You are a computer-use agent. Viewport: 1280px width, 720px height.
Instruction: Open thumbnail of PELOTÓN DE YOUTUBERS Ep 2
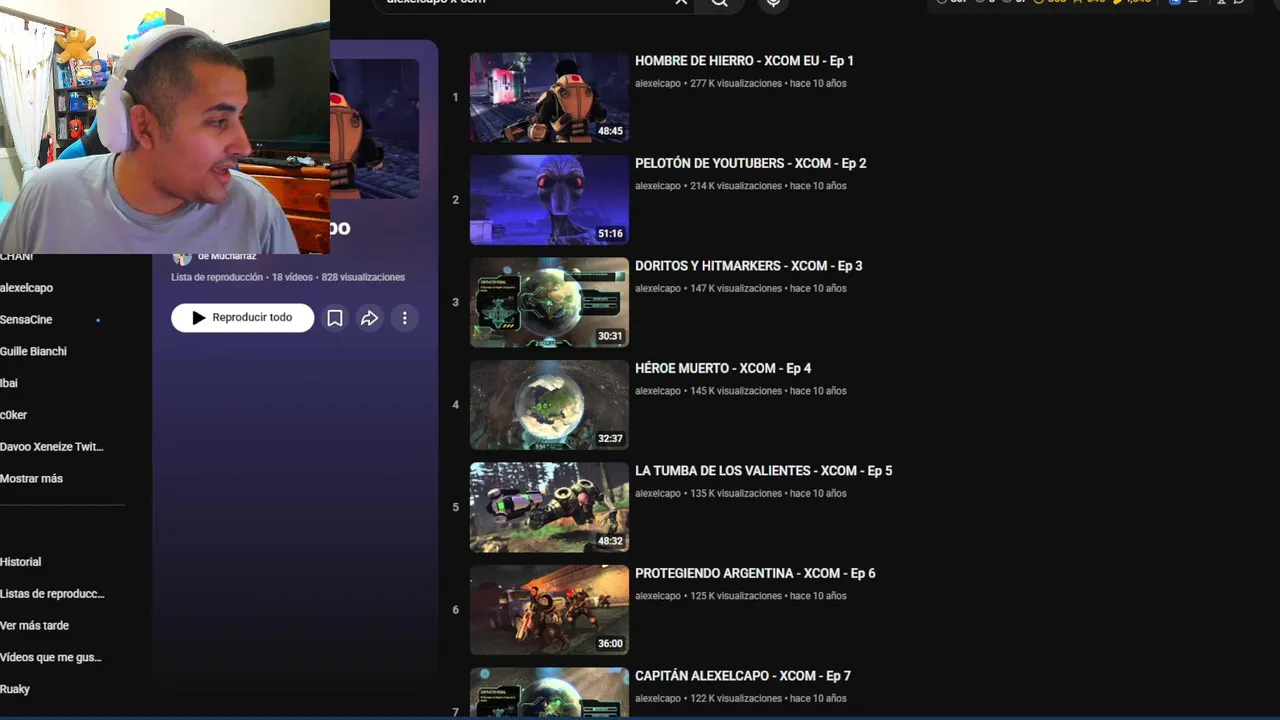(549, 200)
